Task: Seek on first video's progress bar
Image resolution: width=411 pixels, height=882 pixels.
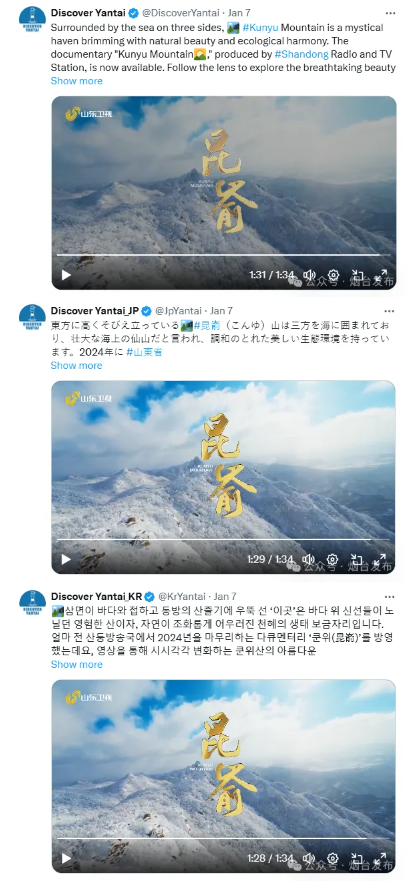Action: [224, 255]
